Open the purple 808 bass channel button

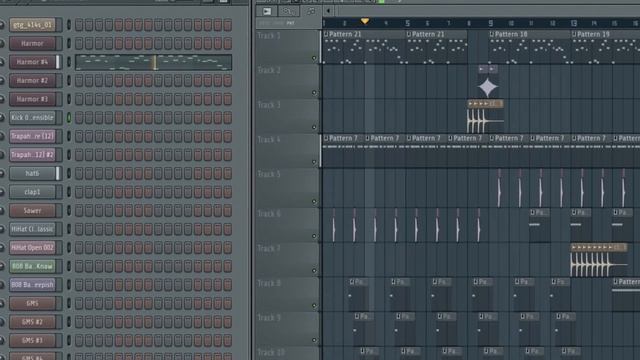tap(32, 285)
